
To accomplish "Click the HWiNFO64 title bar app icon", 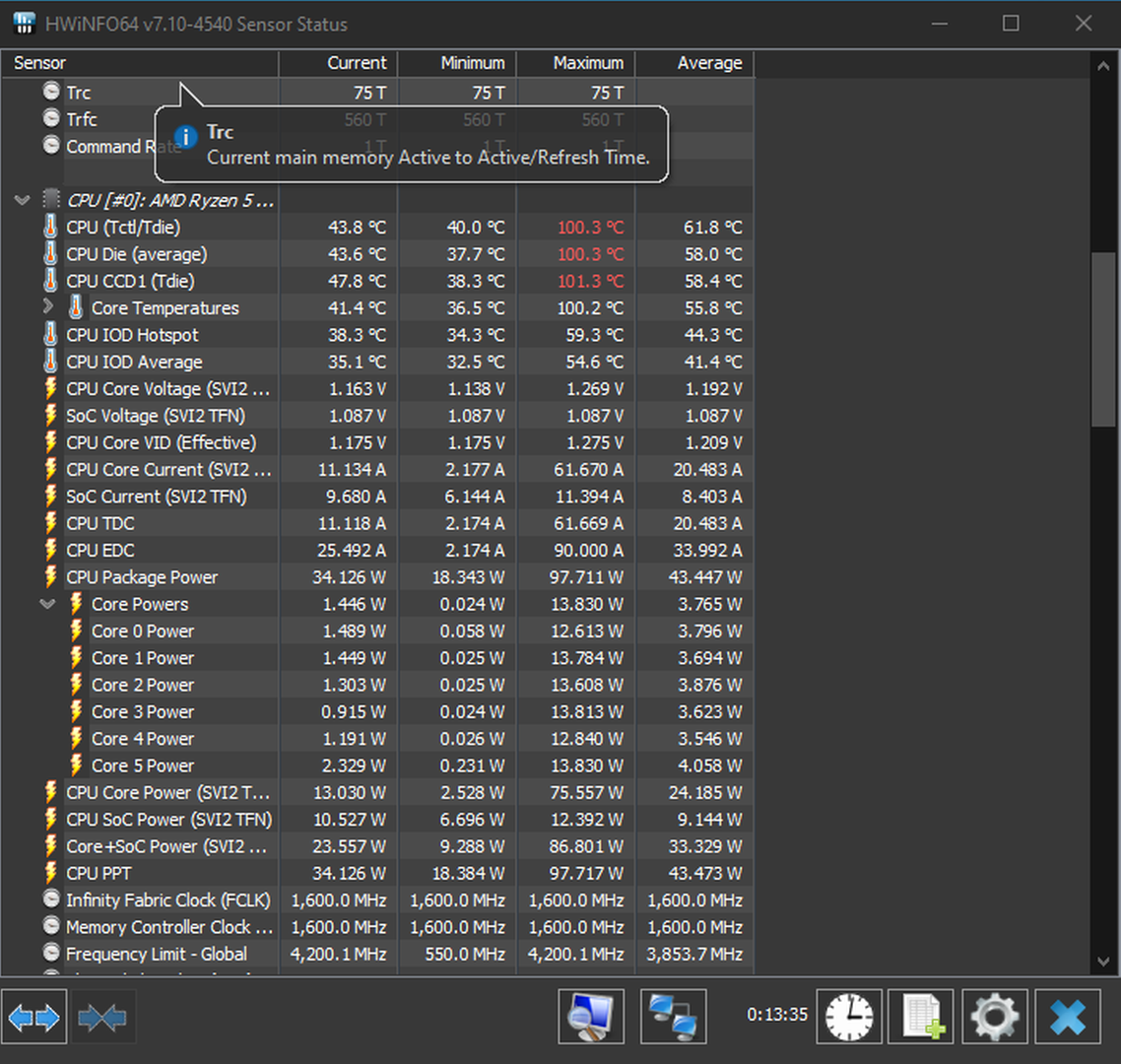I will (x=25, y=24).
